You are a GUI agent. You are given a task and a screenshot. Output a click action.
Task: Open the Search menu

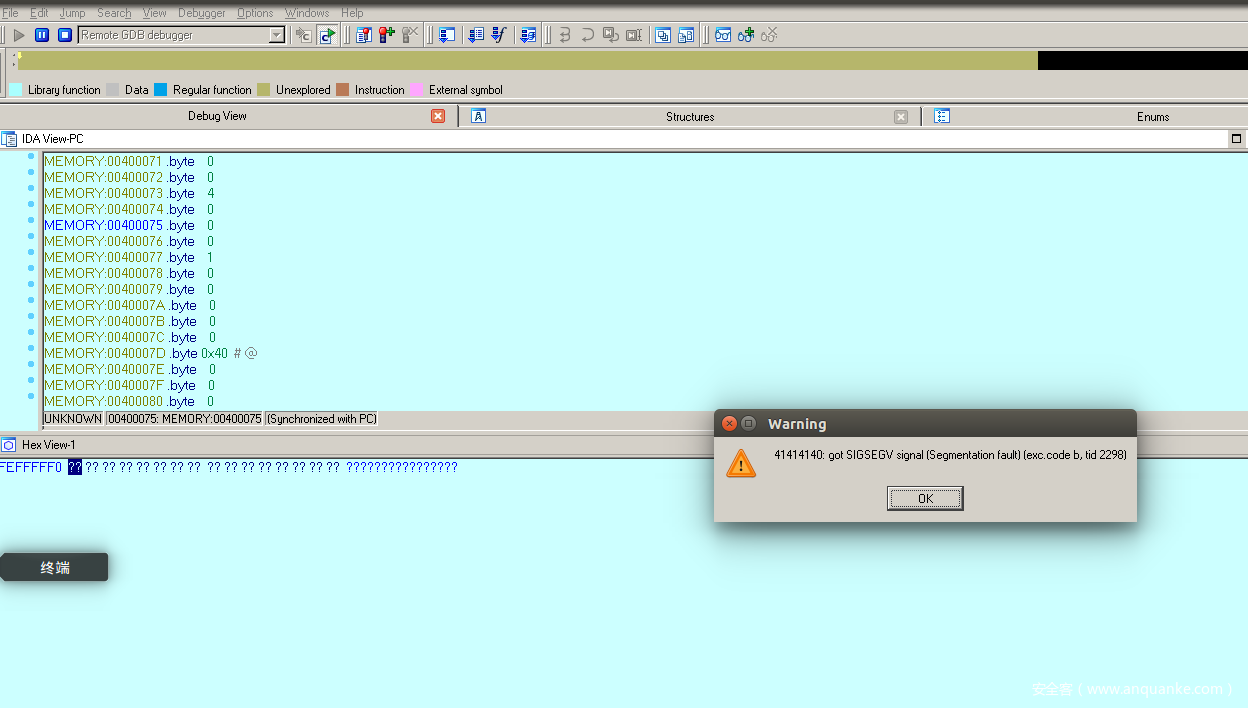[x=114, y=13]
